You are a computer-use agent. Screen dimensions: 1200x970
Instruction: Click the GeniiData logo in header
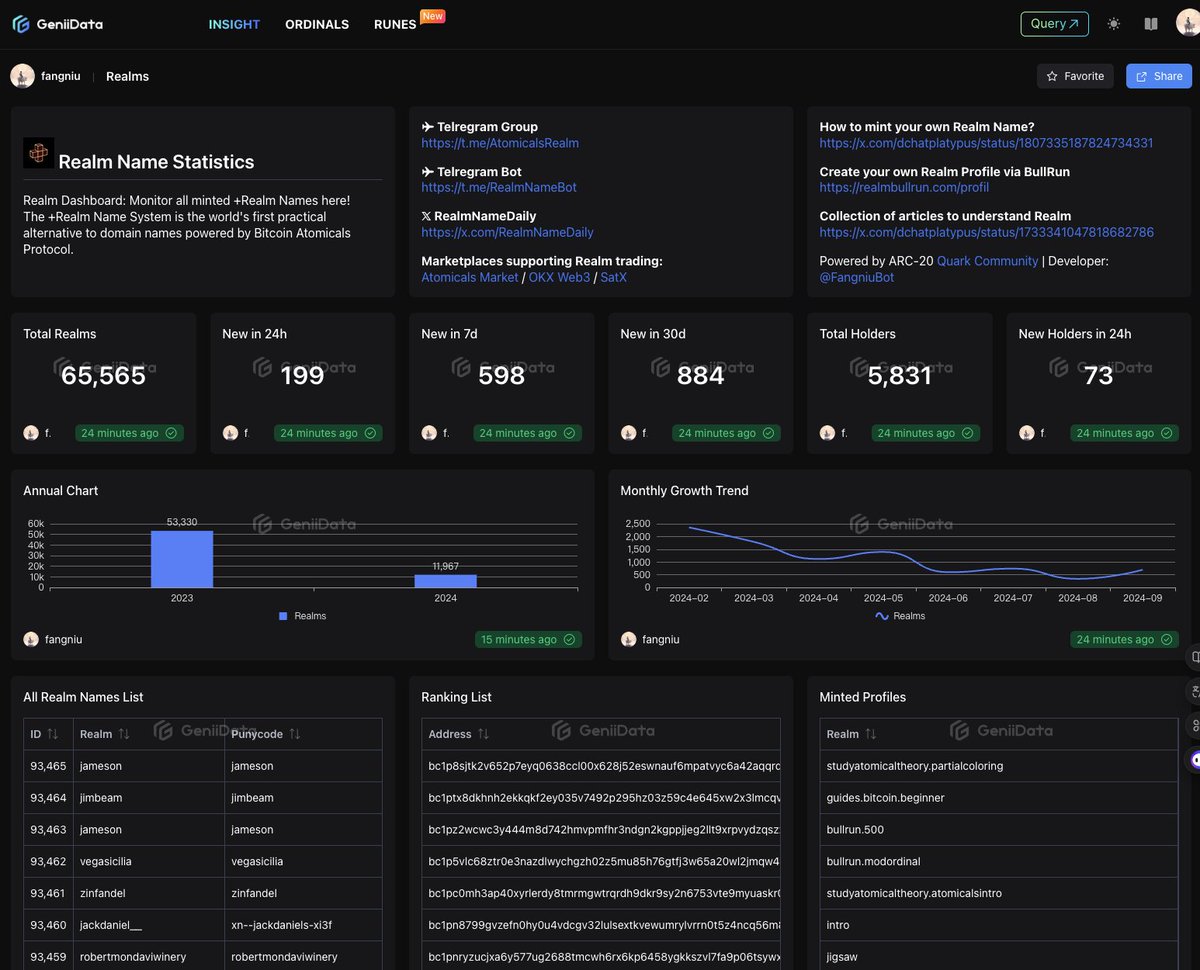[x=57, y=24]
